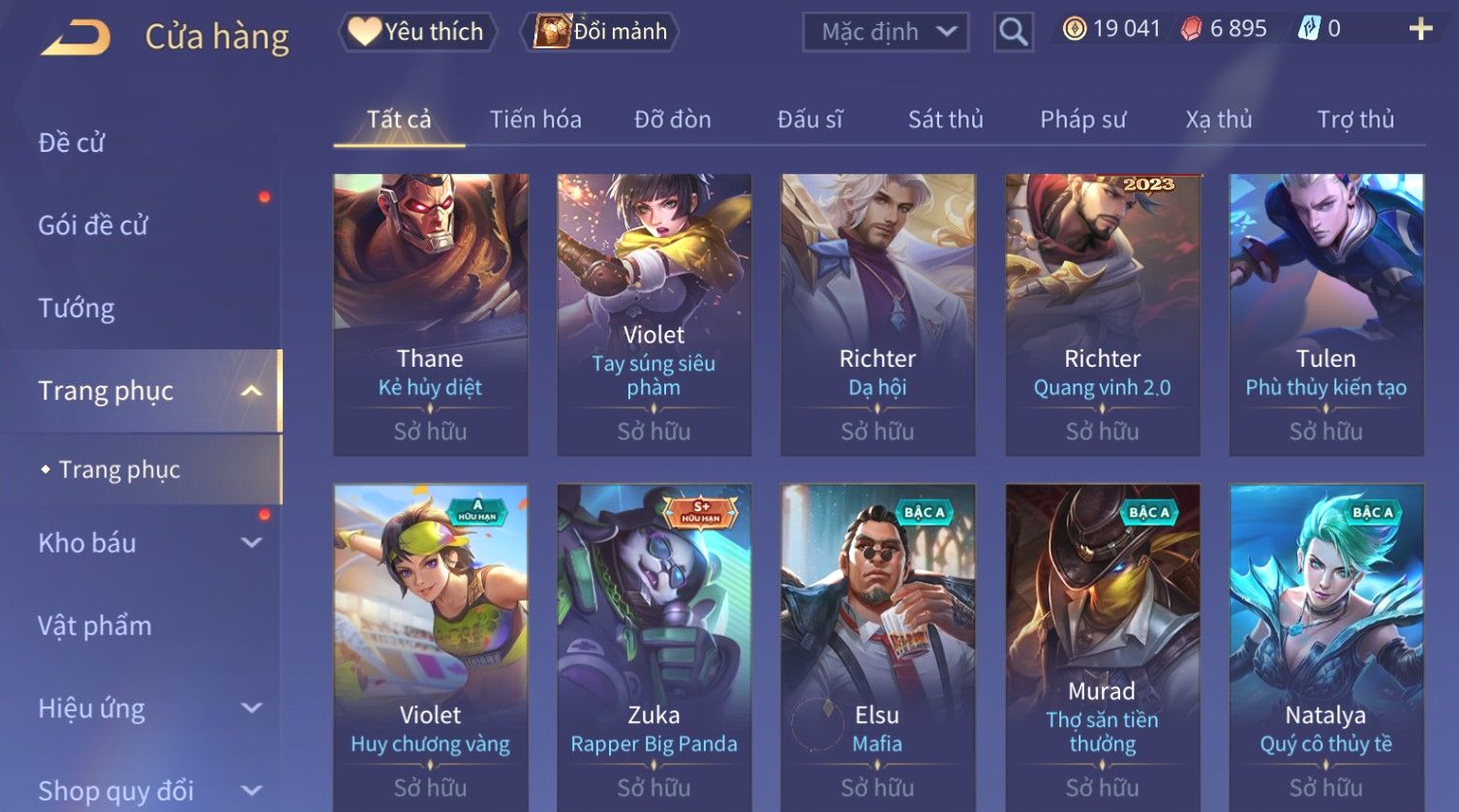
Task: Click the blue voucher ticket icon
Action: coord(1309,29)
